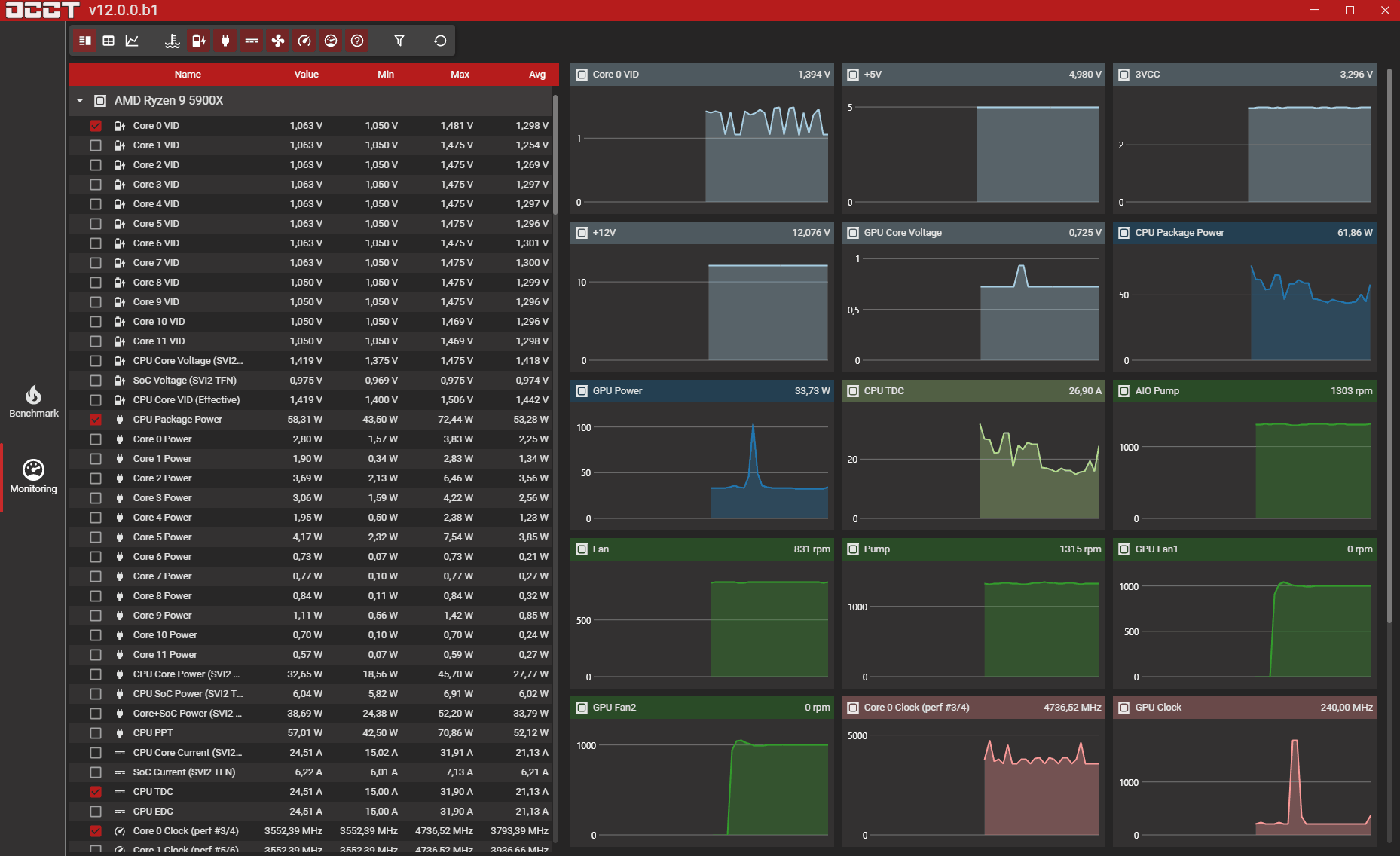This screenshot has width=1400, height=856.
Task: Click the pin icon on GPU Power chart header
Action: click(x=581, y=390)
